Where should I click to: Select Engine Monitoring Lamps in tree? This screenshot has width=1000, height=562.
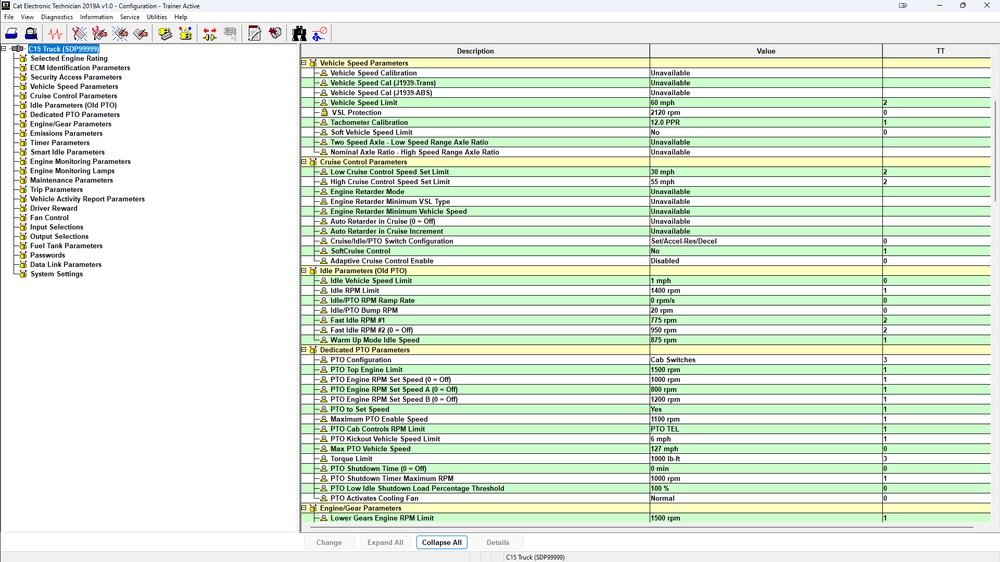(72, 171)
